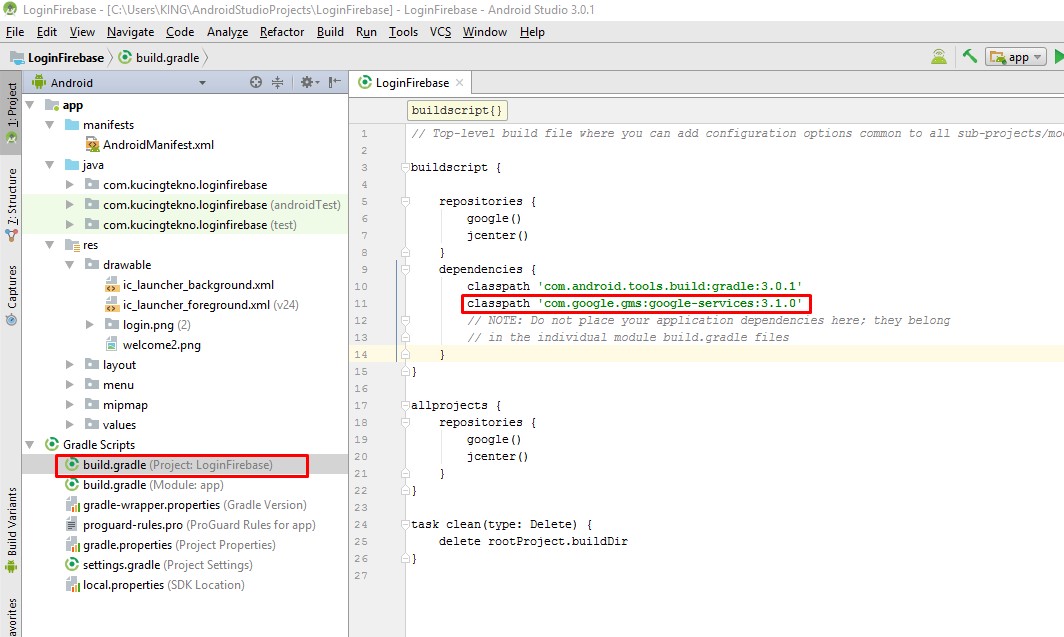Click the 'delete rootProject.buildDir' code line
This screenshot has height=637, width=1064.
[533, 541]
